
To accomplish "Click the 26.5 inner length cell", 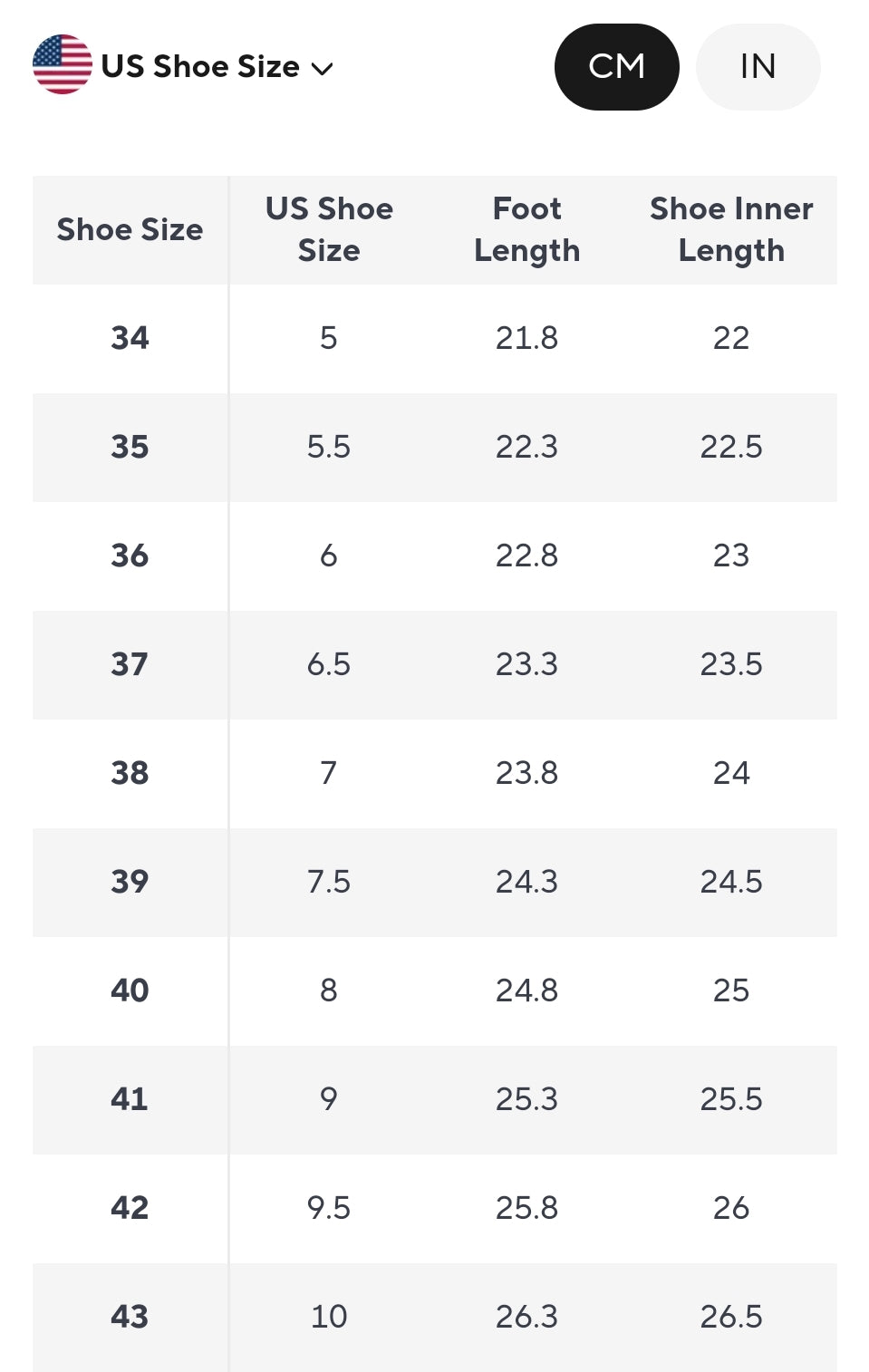I will pos(731,1317).
